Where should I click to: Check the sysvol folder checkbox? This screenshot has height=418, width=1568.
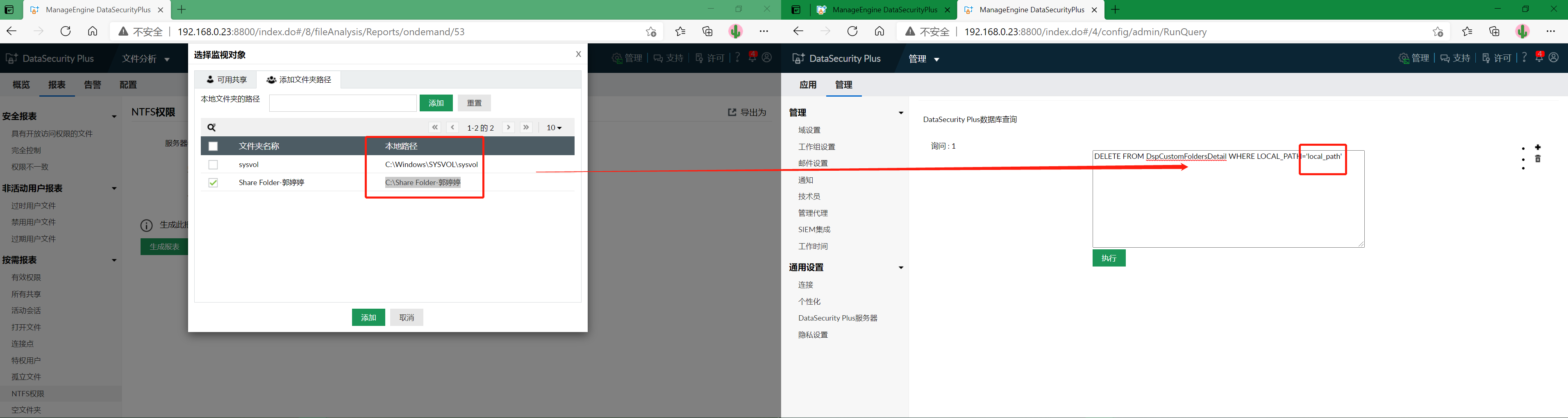(213, 164)
